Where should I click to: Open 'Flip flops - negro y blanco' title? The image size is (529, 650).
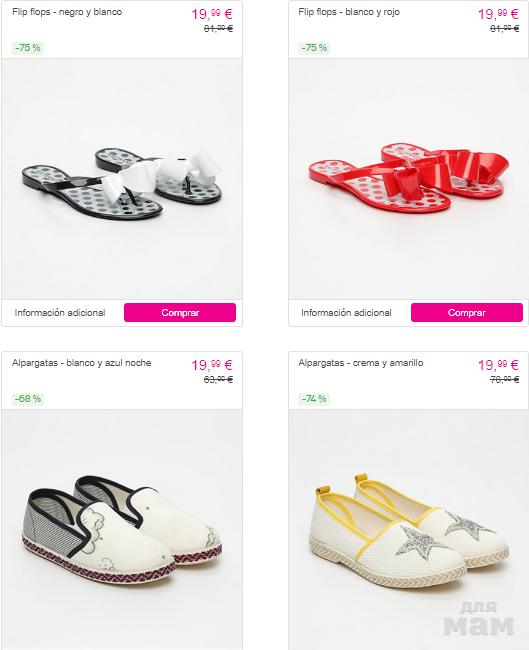coord(67,12)
